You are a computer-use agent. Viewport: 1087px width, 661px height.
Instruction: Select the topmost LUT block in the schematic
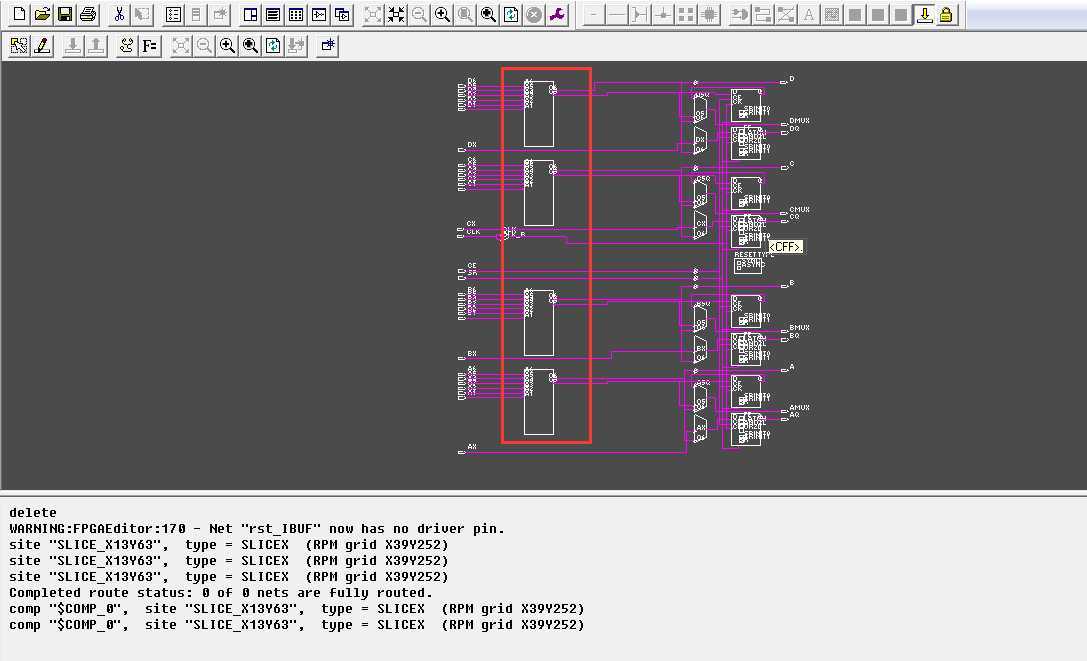coord(539,114)
